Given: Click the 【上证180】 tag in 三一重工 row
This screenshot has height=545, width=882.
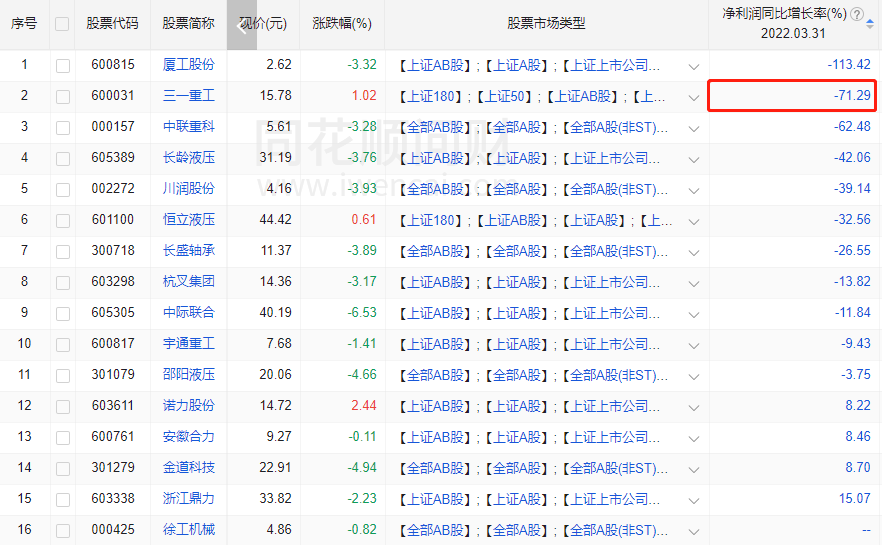Looking at the screenshot, I should click(x=430, y=97).
